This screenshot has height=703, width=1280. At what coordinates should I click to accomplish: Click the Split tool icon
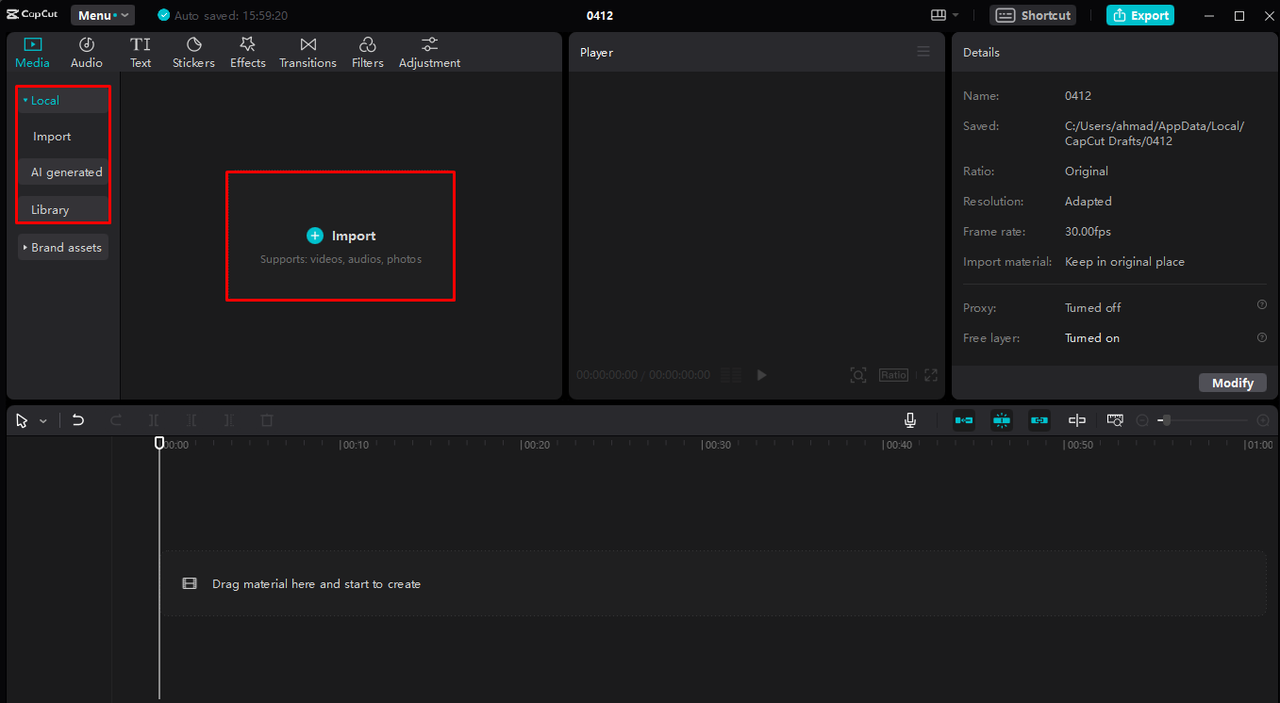tap(154, 421)
